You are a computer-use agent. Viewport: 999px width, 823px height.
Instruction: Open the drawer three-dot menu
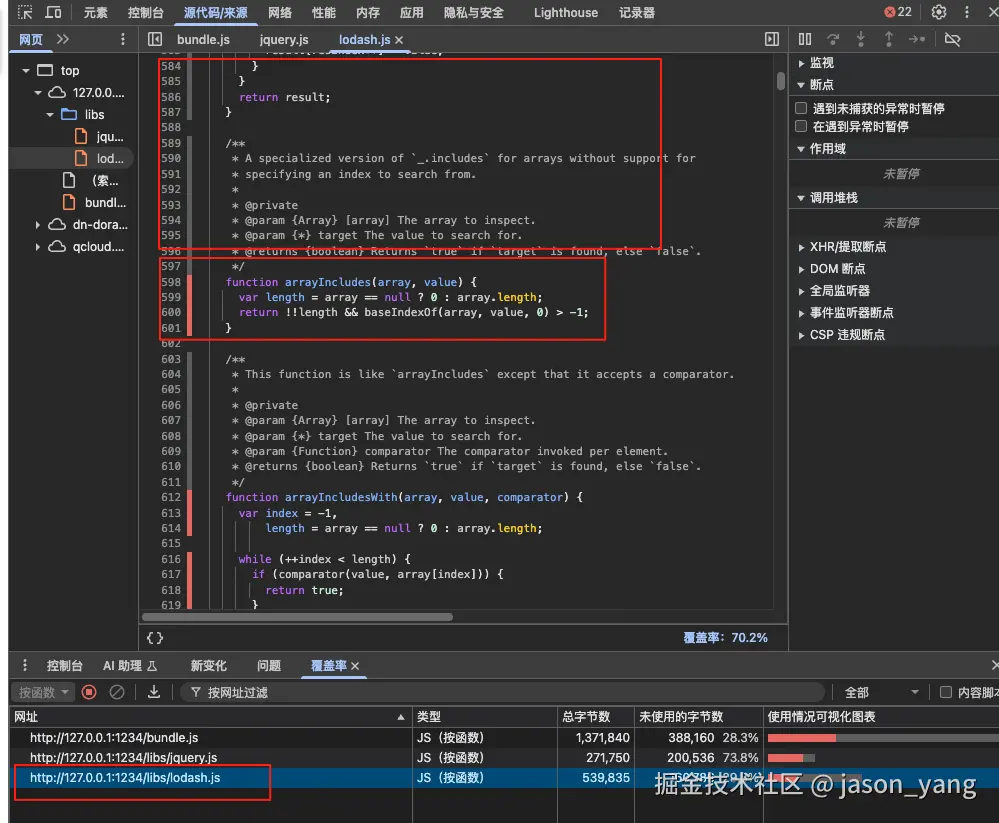click(25, 666)
